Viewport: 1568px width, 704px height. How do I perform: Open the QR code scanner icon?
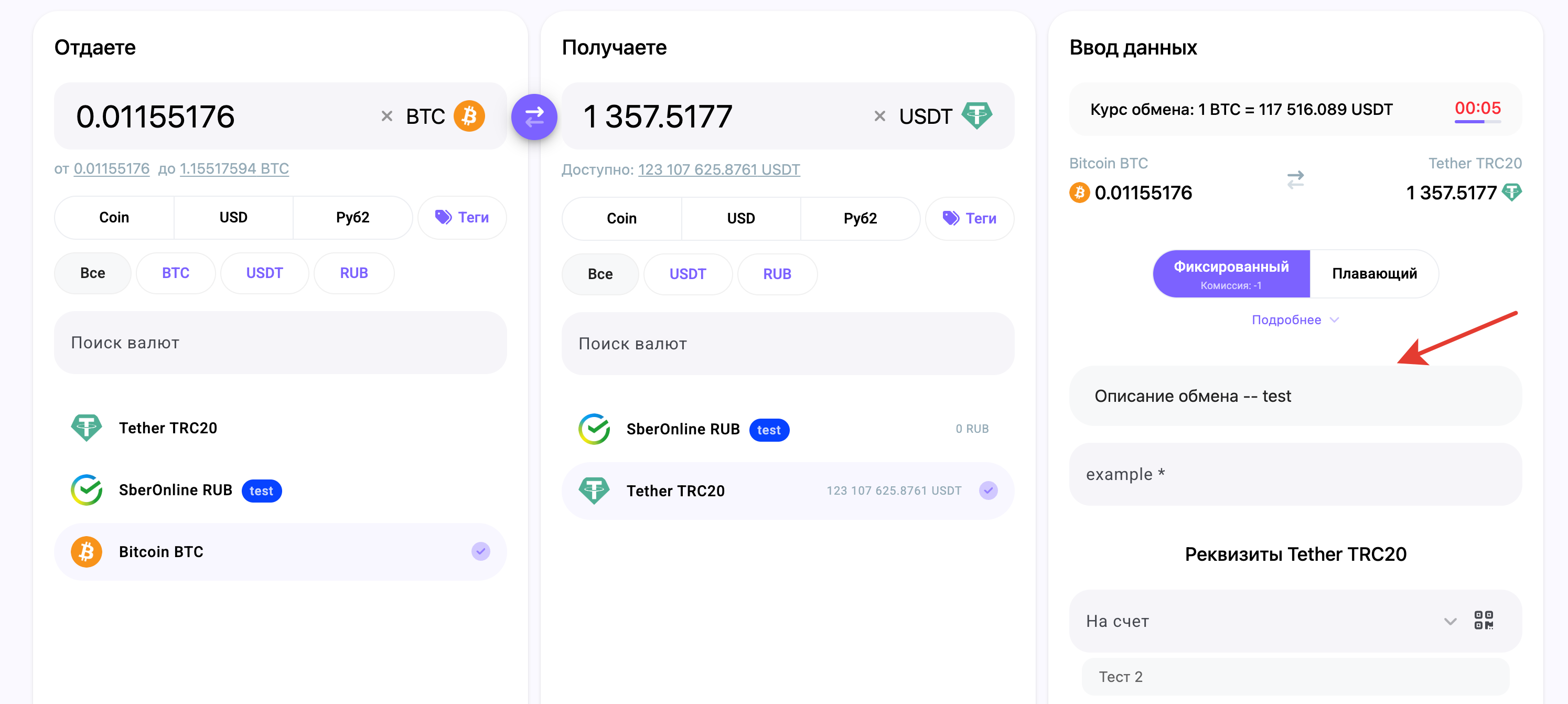tap(1484, 620)
